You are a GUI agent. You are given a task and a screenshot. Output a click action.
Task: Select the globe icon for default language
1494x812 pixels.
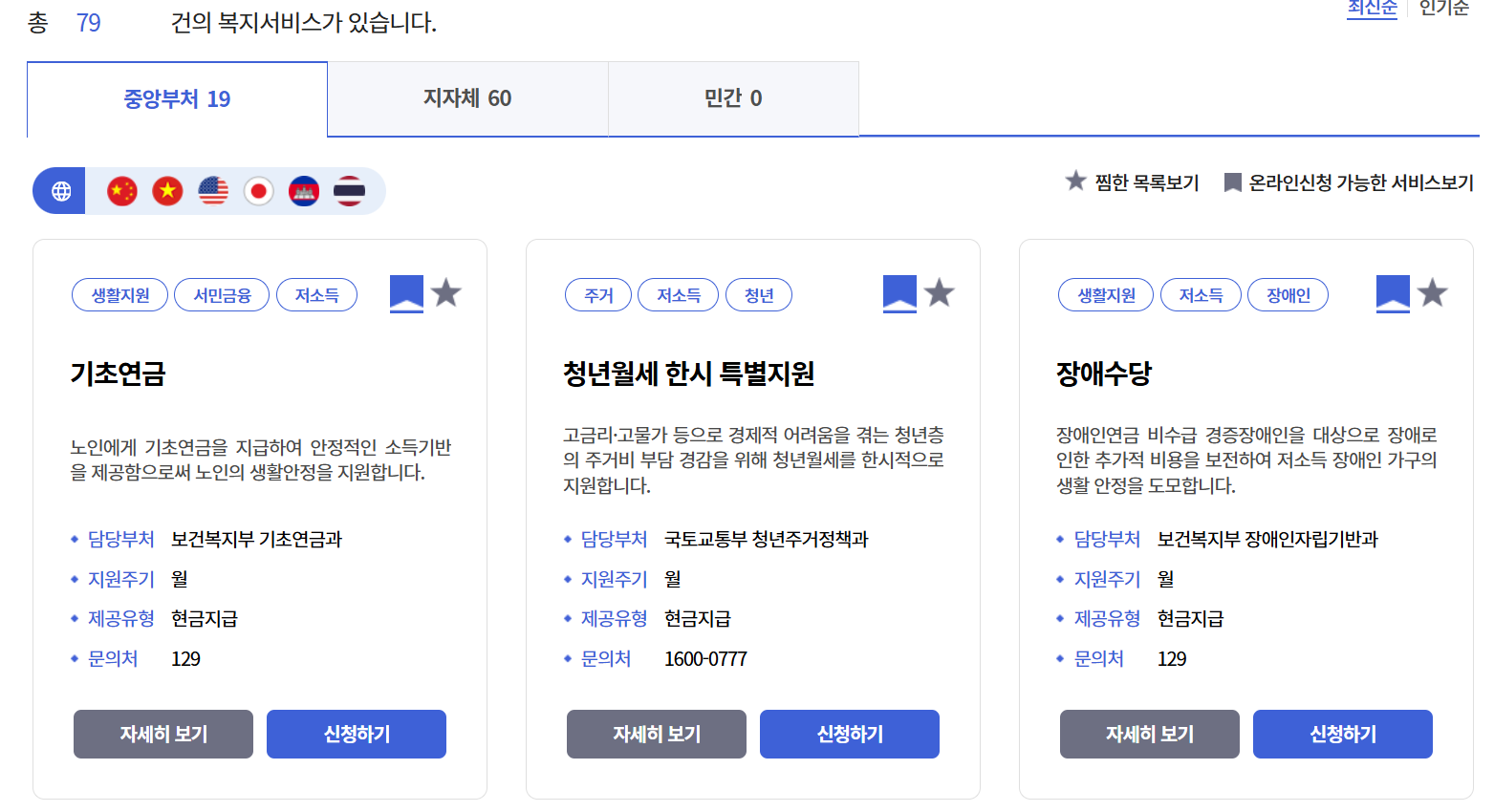pos(61,190)
